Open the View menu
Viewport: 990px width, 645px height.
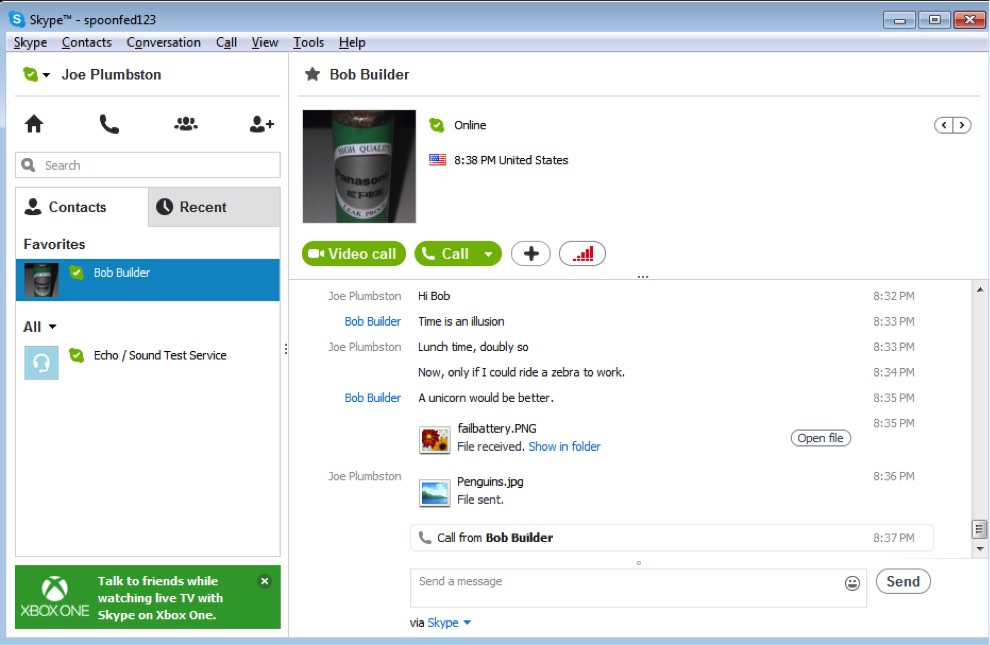click(265, 42)
